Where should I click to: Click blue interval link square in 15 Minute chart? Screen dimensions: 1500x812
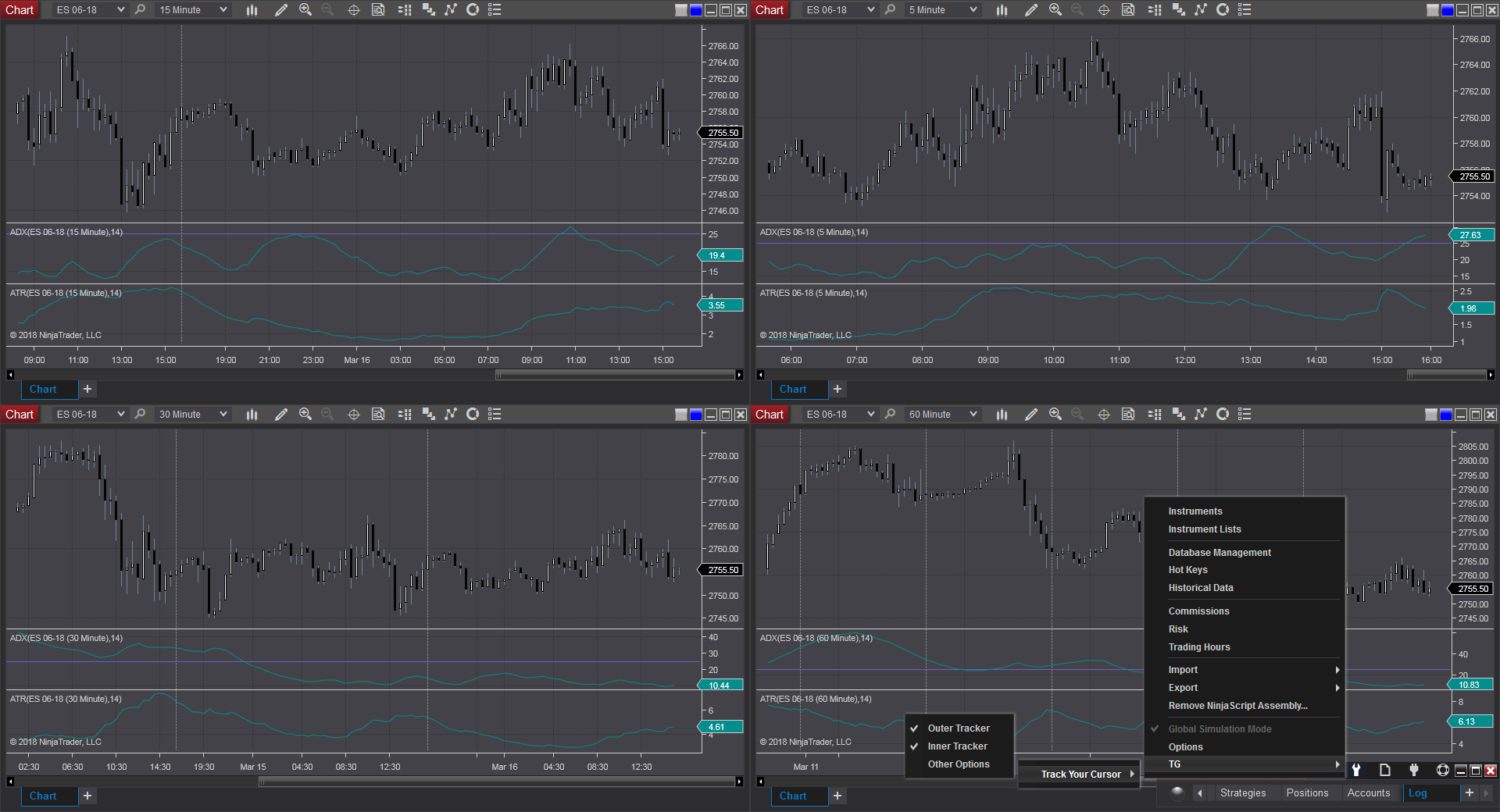[x=696, y=10]
